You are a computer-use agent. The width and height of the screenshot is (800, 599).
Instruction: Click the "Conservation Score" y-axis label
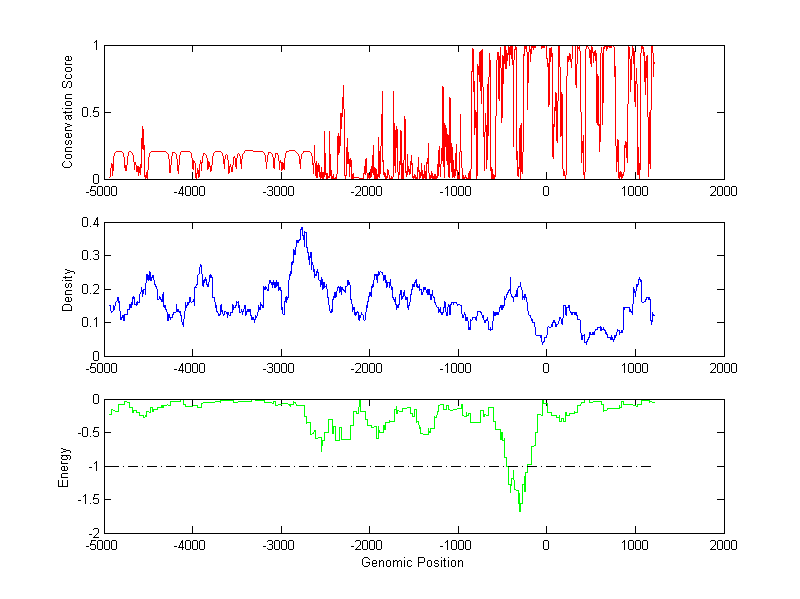click(x=67, y=112)
